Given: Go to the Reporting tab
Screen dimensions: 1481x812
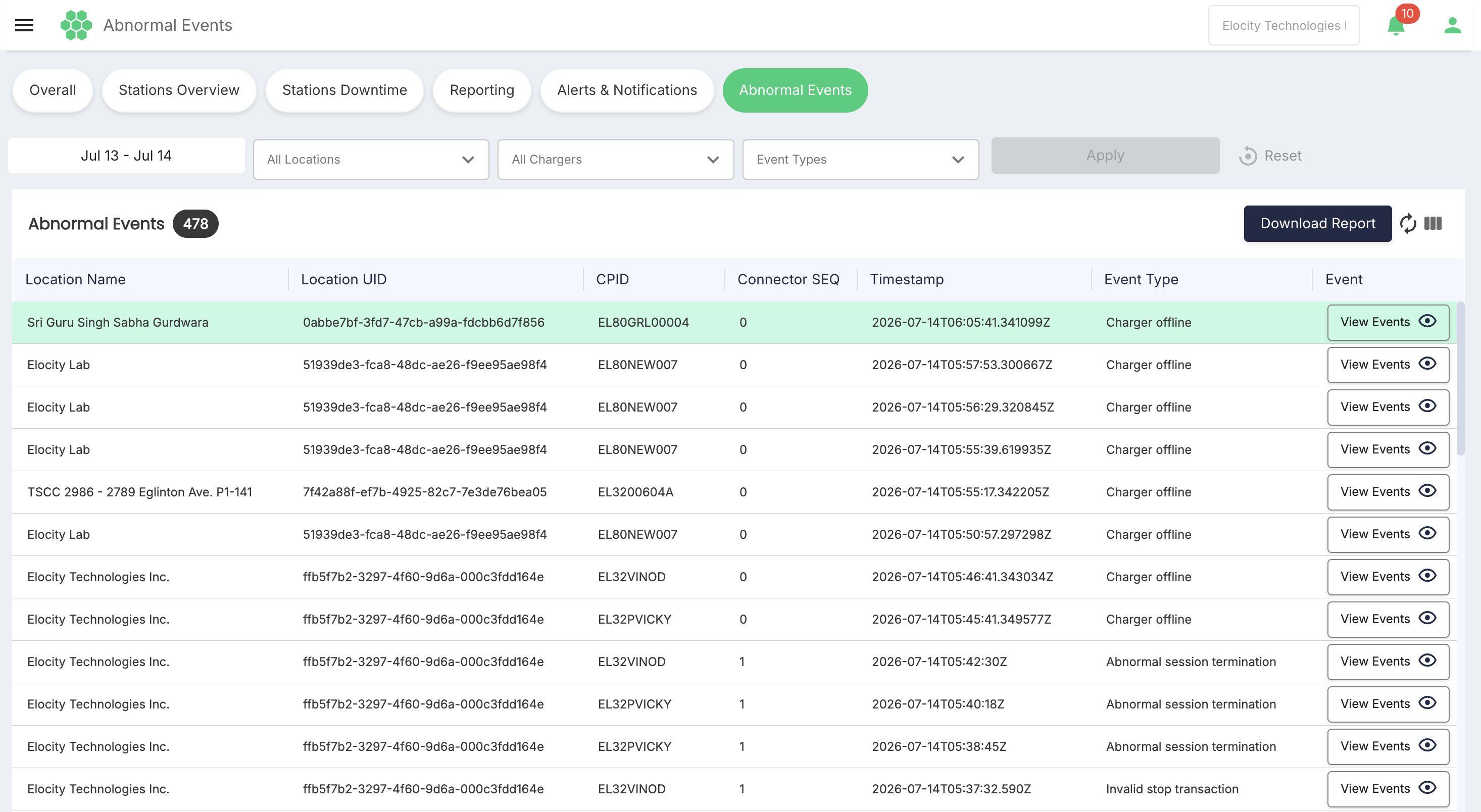Looking at the screenshot, I should (482, 90).
